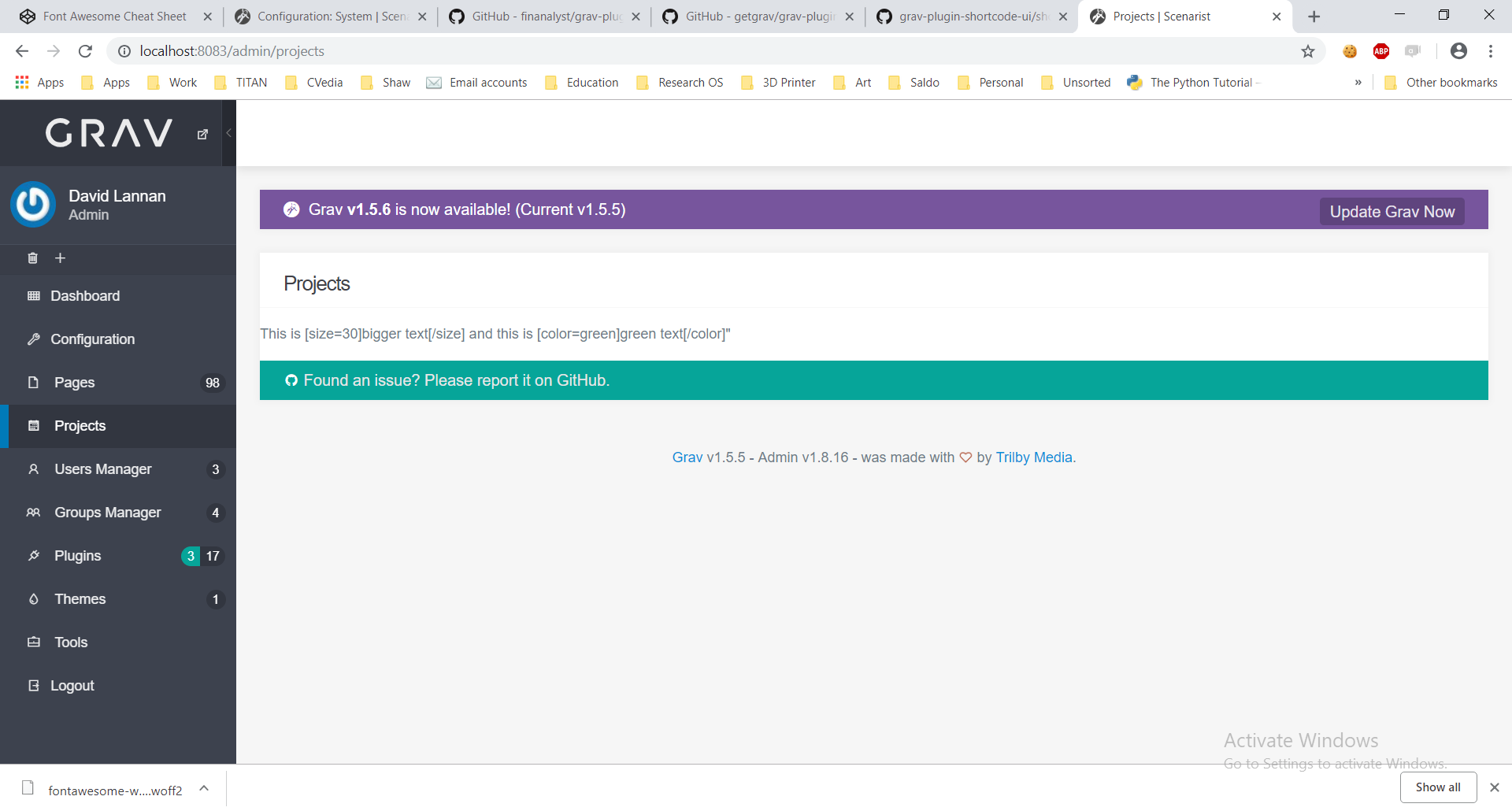Image resolution: width=1512 pixels, height=811 pixels.
Task: Click the GRAV logo in the sidebar
Action: (109, 133)
